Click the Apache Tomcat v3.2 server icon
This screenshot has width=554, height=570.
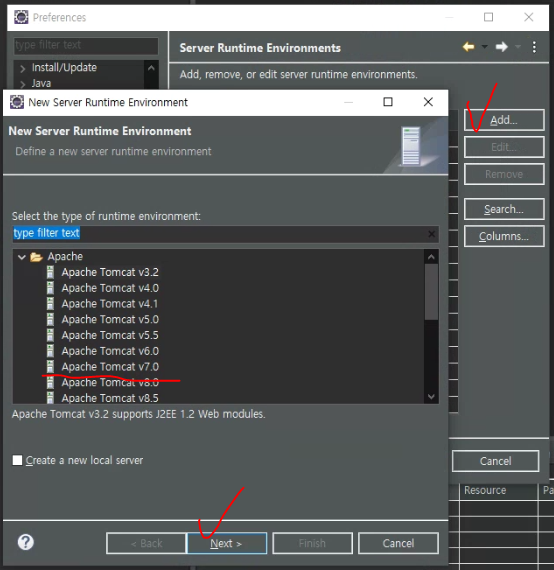tap(50, 272)
